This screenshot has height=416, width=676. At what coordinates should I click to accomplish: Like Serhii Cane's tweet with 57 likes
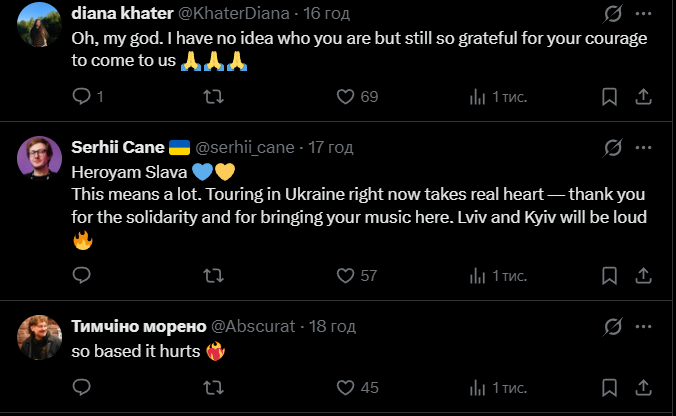(345, 275)
